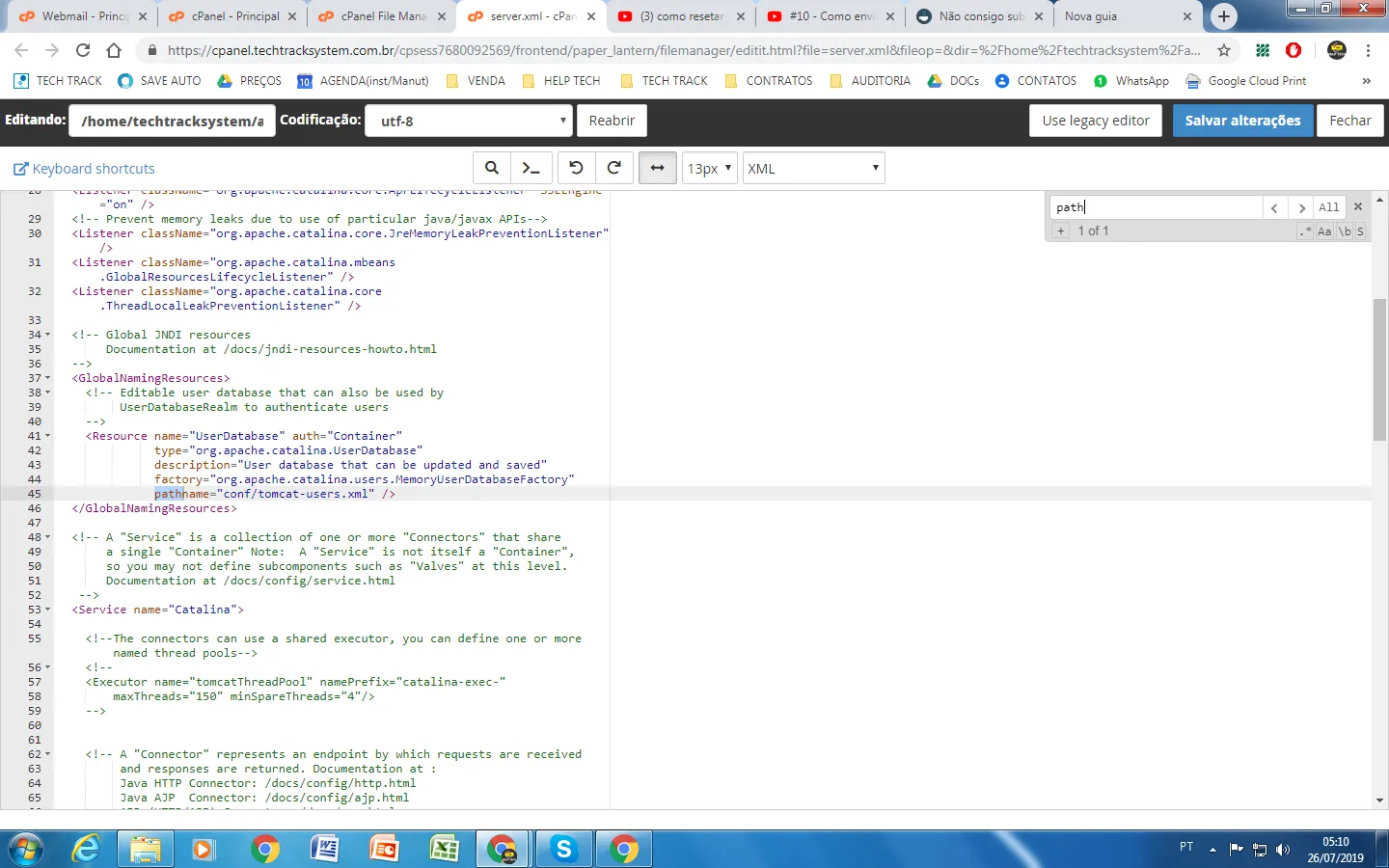Bookmark this page with the star icon
The width and height of the screenshot is (1389, 868).
pyautogui.click(x=1224, y=50)
